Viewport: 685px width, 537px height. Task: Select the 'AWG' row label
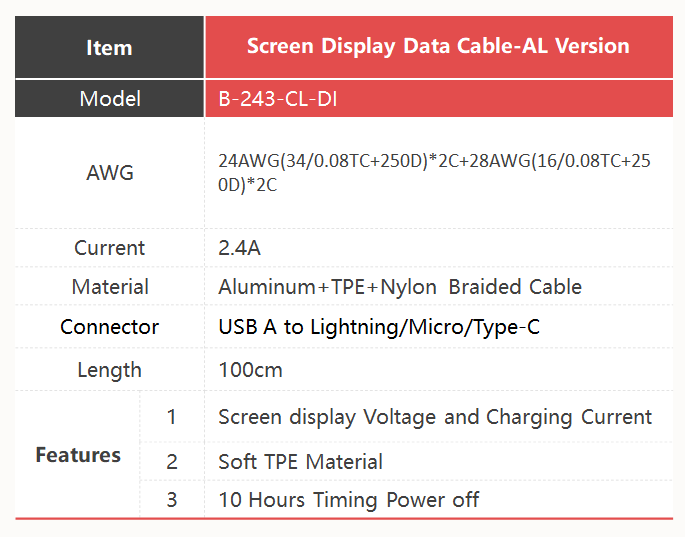(110, 173)
